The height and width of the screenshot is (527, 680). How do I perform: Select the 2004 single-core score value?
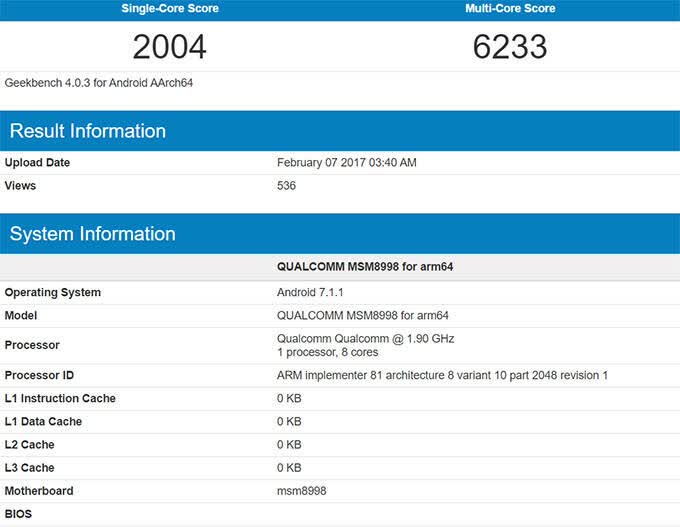pos(170,46)
